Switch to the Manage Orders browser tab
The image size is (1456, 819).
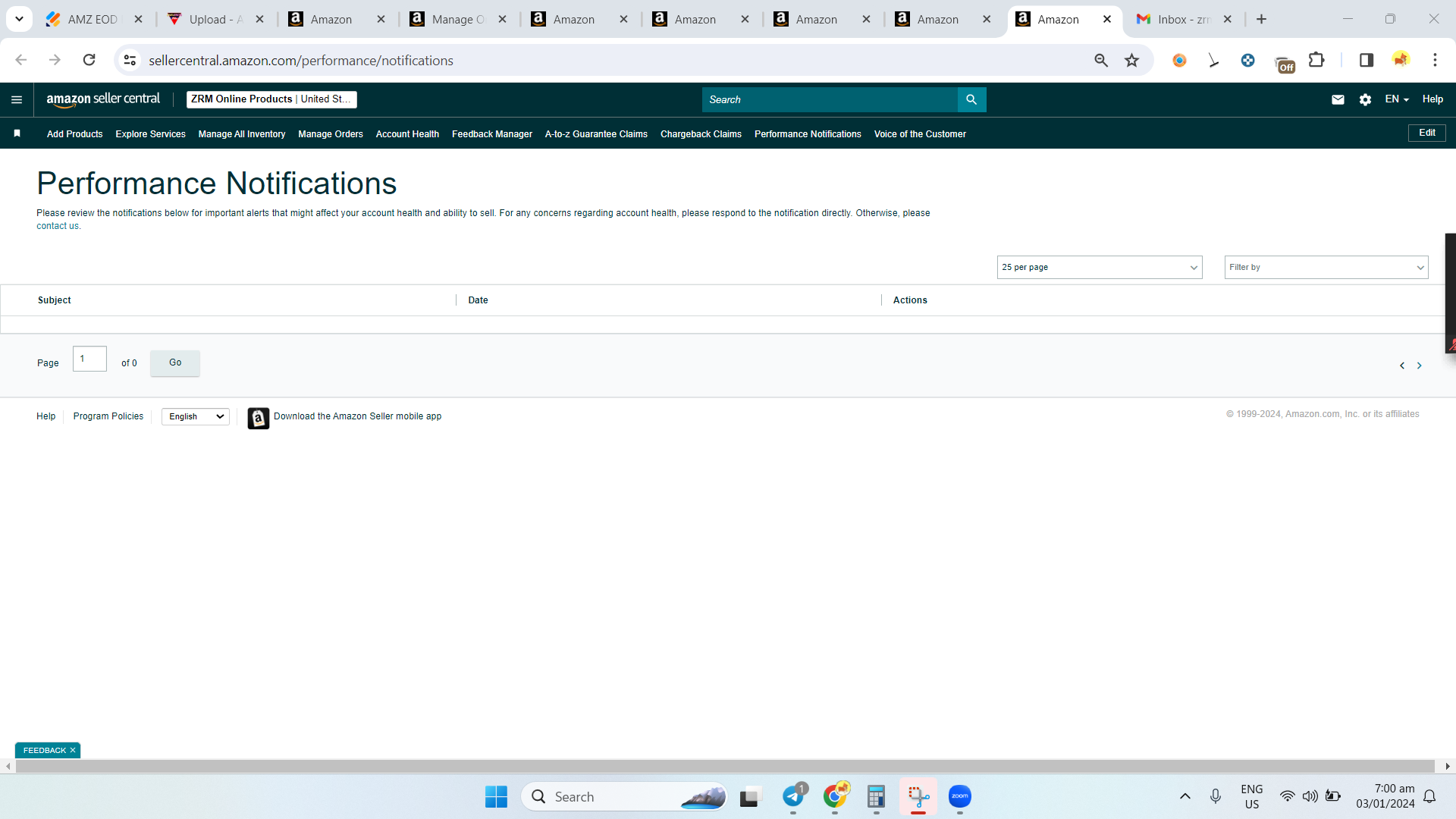[458, 20]
